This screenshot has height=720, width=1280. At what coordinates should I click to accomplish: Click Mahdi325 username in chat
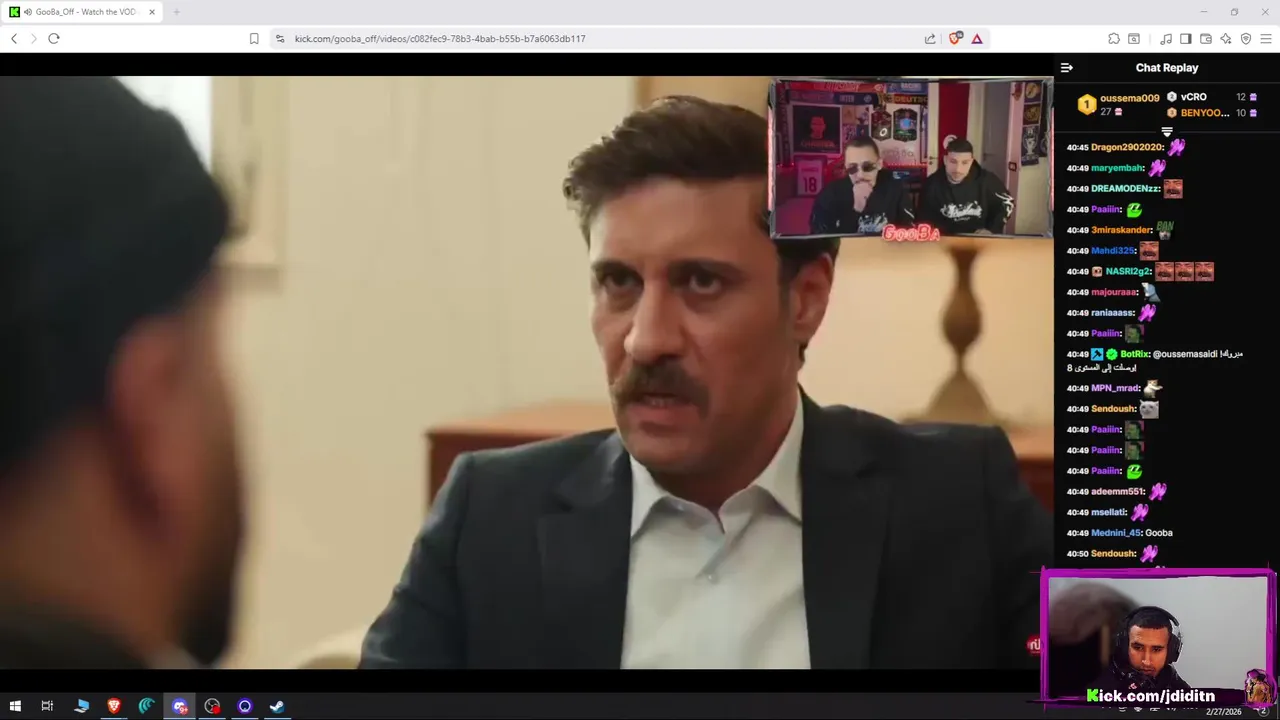(x=1113, y=251)
